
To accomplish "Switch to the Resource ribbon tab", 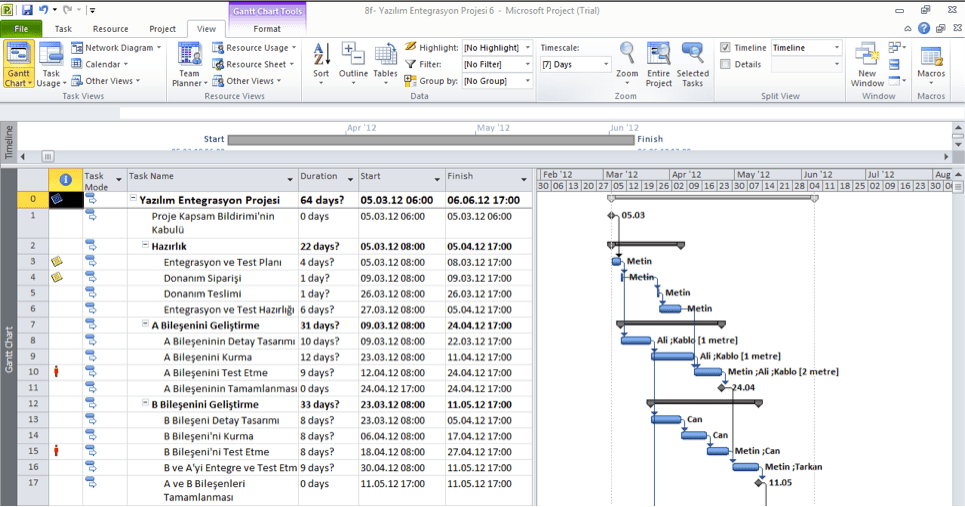I will [x=110, y=29].
